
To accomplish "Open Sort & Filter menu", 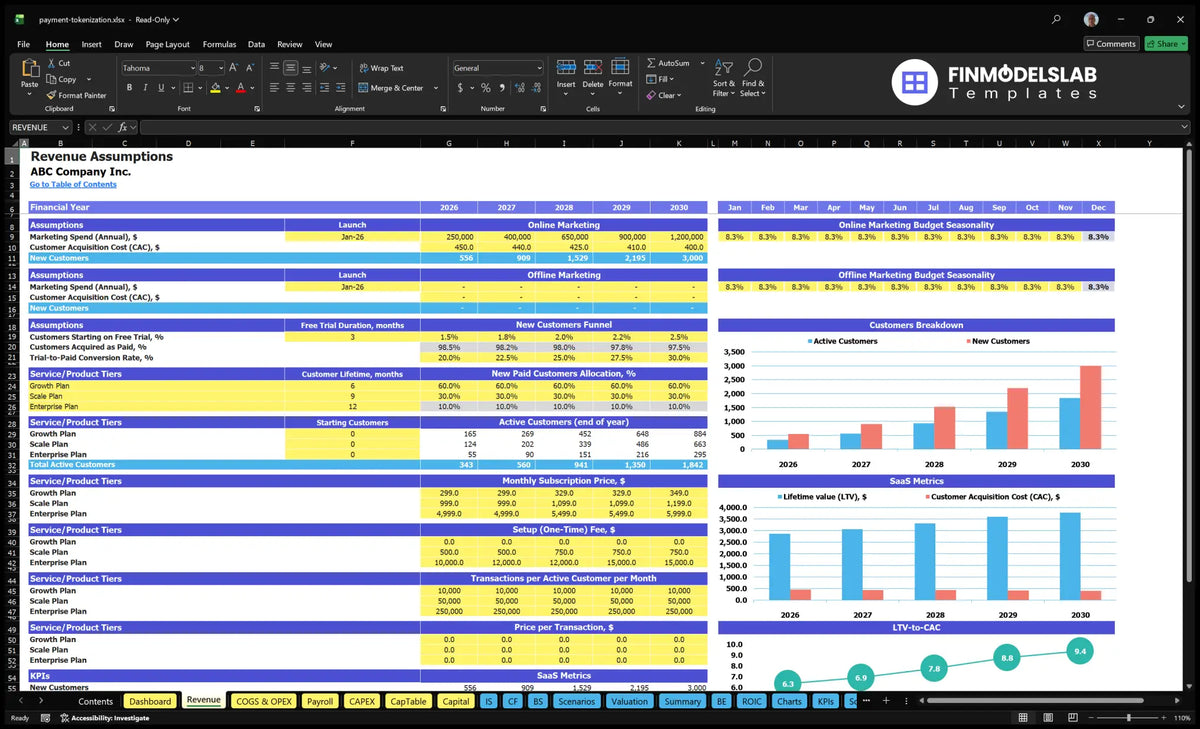I will (724, 76).
